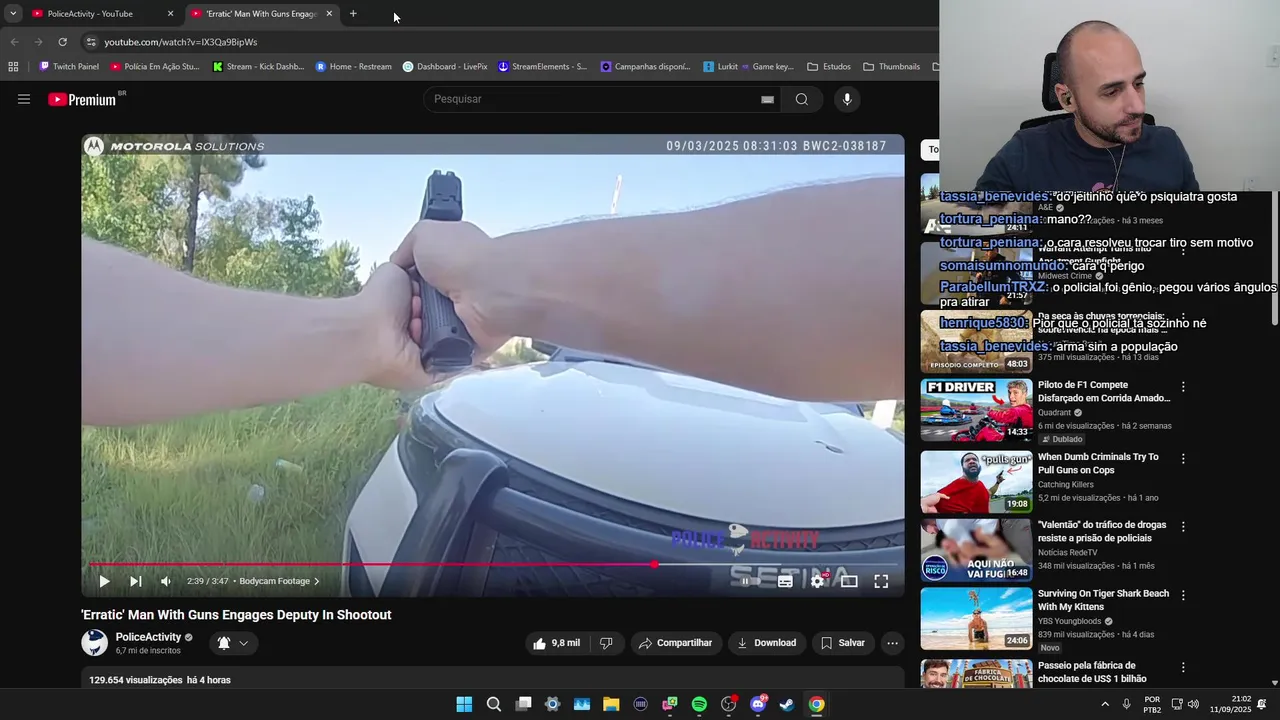Play the paused video

pyautogui.click(x=104, y=581)
